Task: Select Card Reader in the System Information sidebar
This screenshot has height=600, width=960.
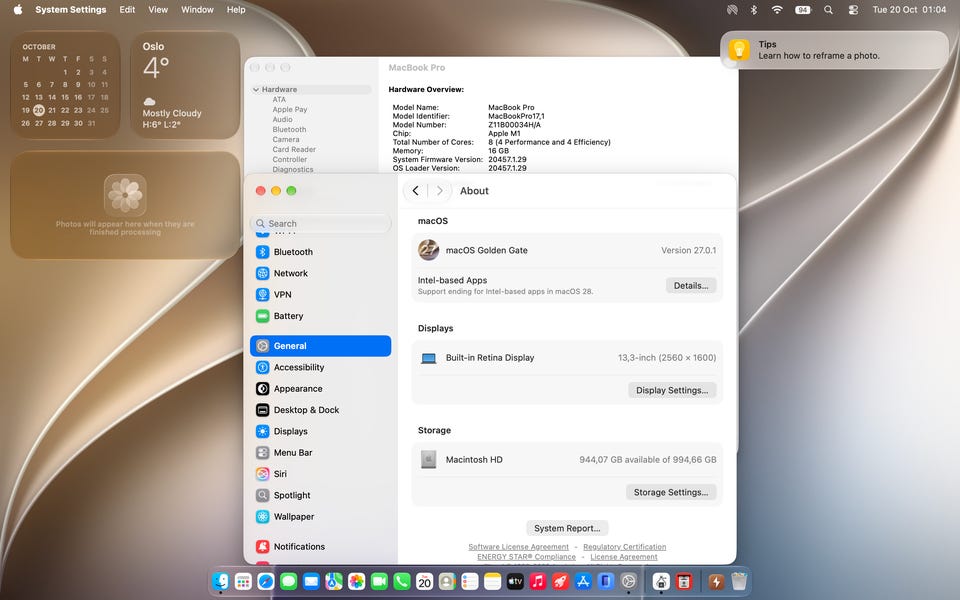Action: tap(294, 149)
